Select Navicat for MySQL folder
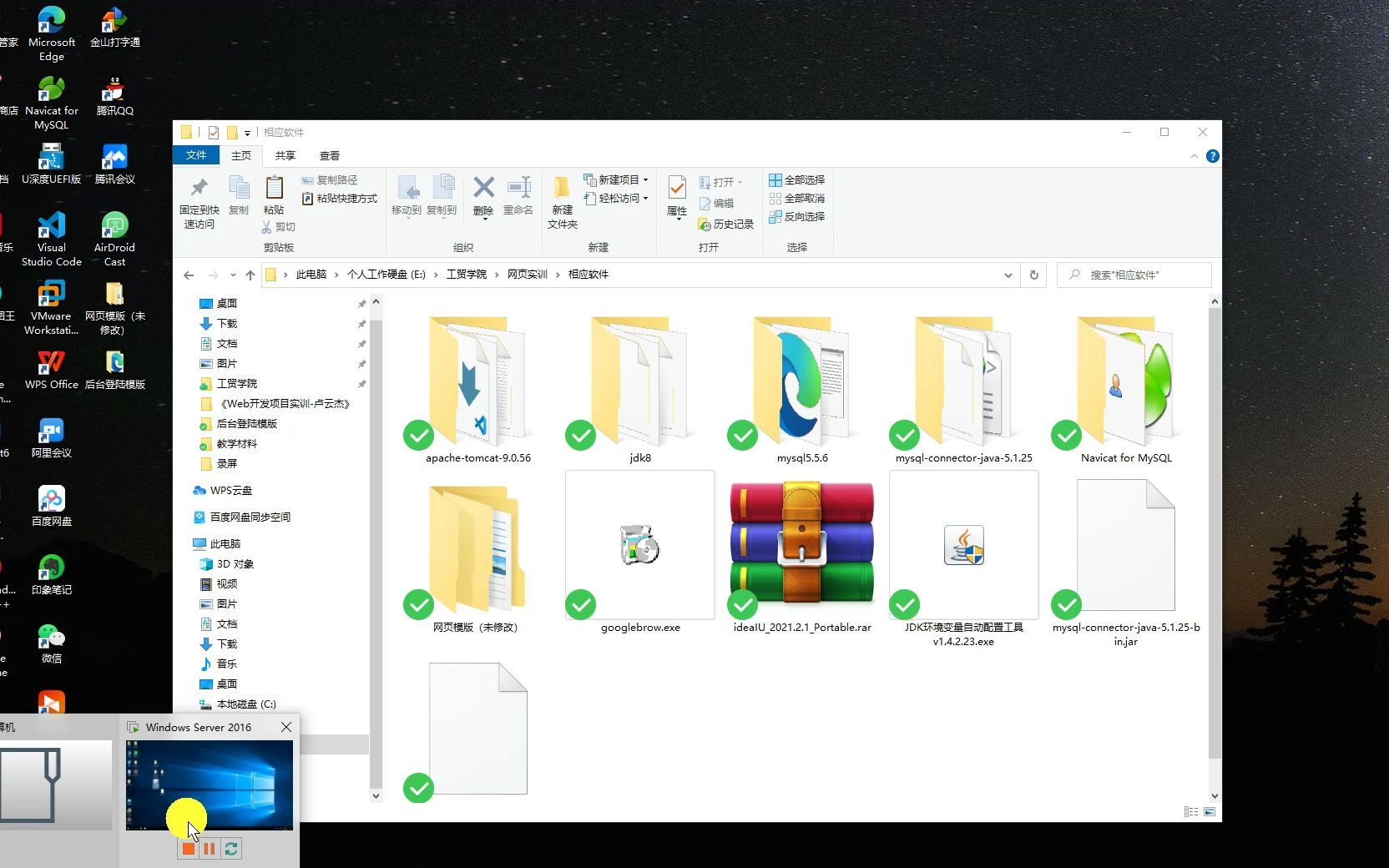This screenshot has width=1389, height=868. (1126, 389)
